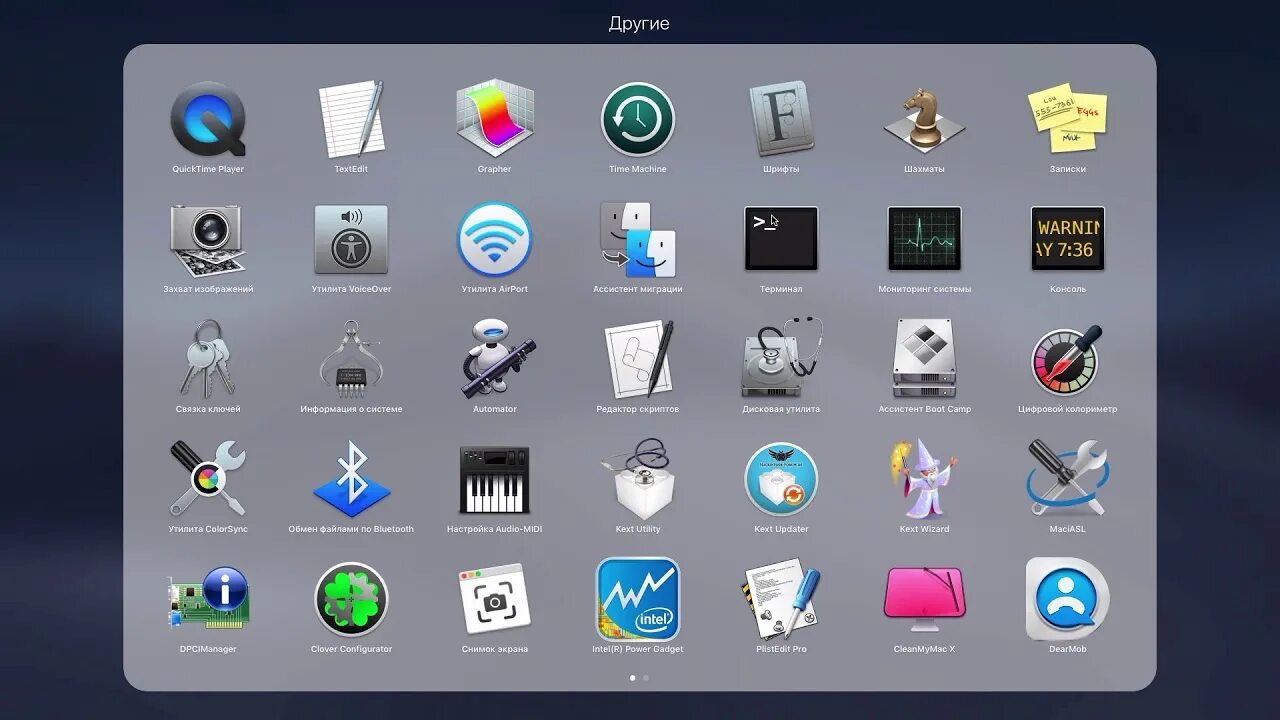Select the first folder page dot

632,678
